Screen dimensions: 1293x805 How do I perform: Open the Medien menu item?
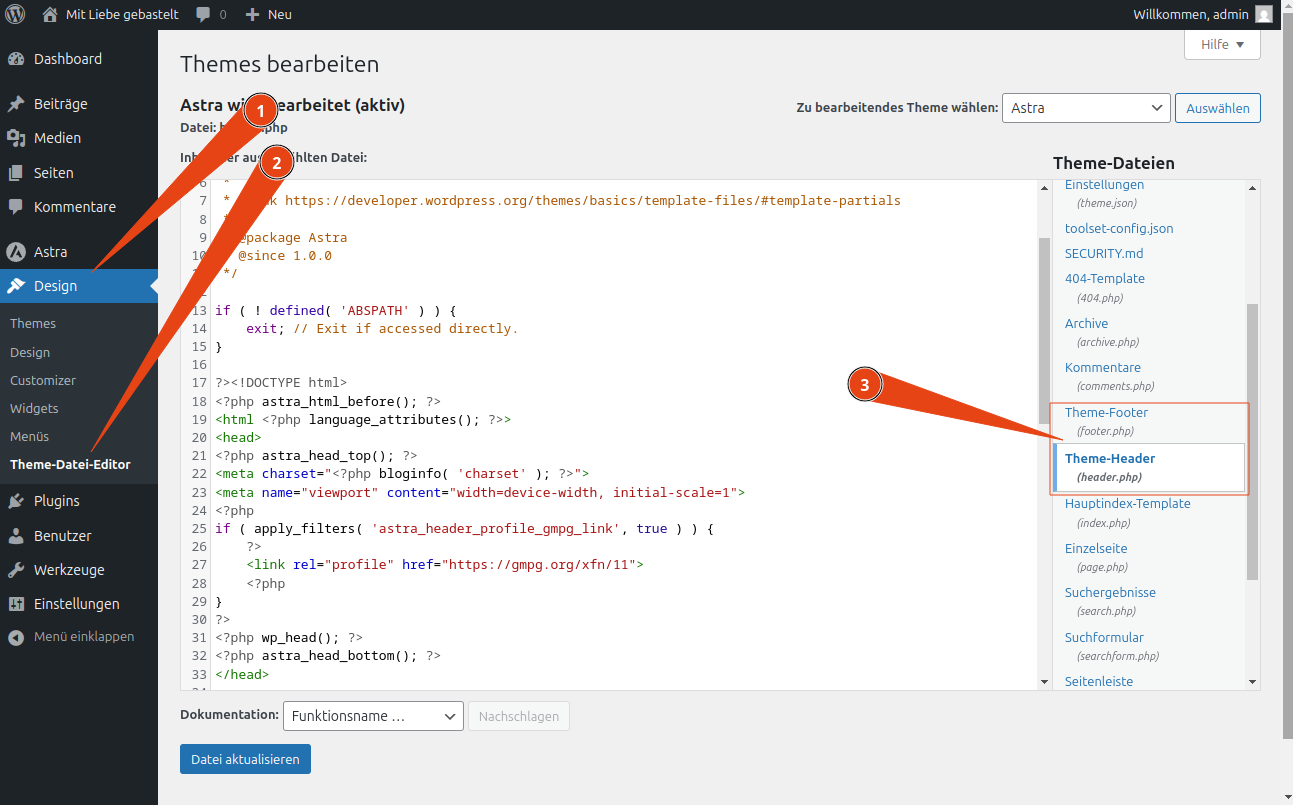(x=79, y=138)
